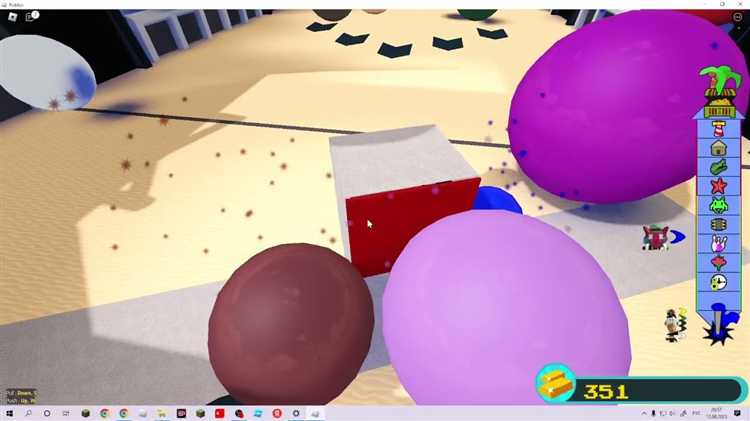This screenshot has width=750, height=421.
Task: Open the Windows Start menu
Action: pos(9,413)
